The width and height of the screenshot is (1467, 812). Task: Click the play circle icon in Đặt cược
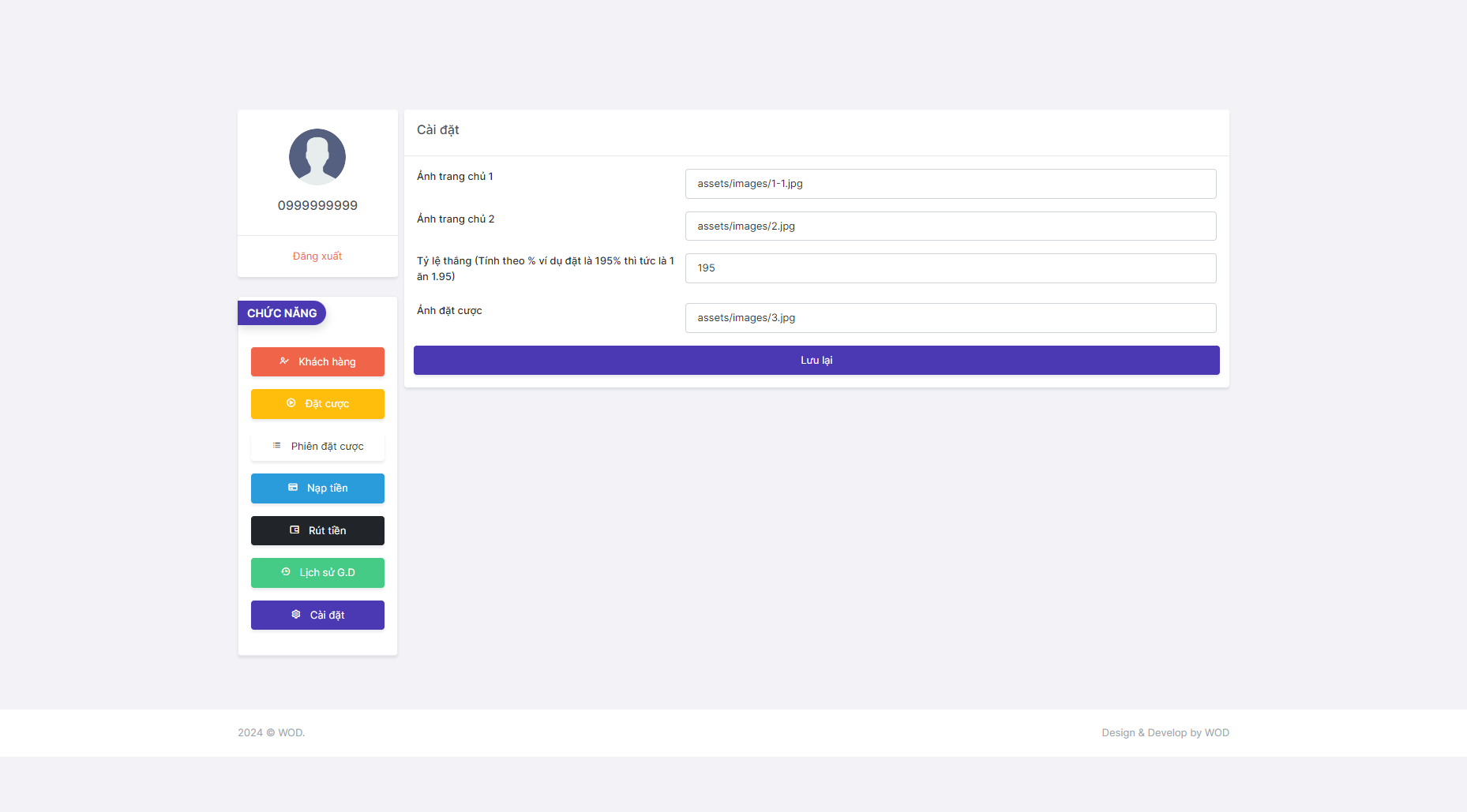[x=291, y=403]
